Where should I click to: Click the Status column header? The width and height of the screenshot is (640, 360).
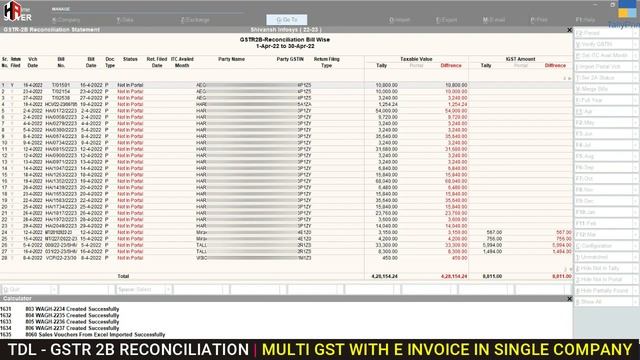pos(130,59)
